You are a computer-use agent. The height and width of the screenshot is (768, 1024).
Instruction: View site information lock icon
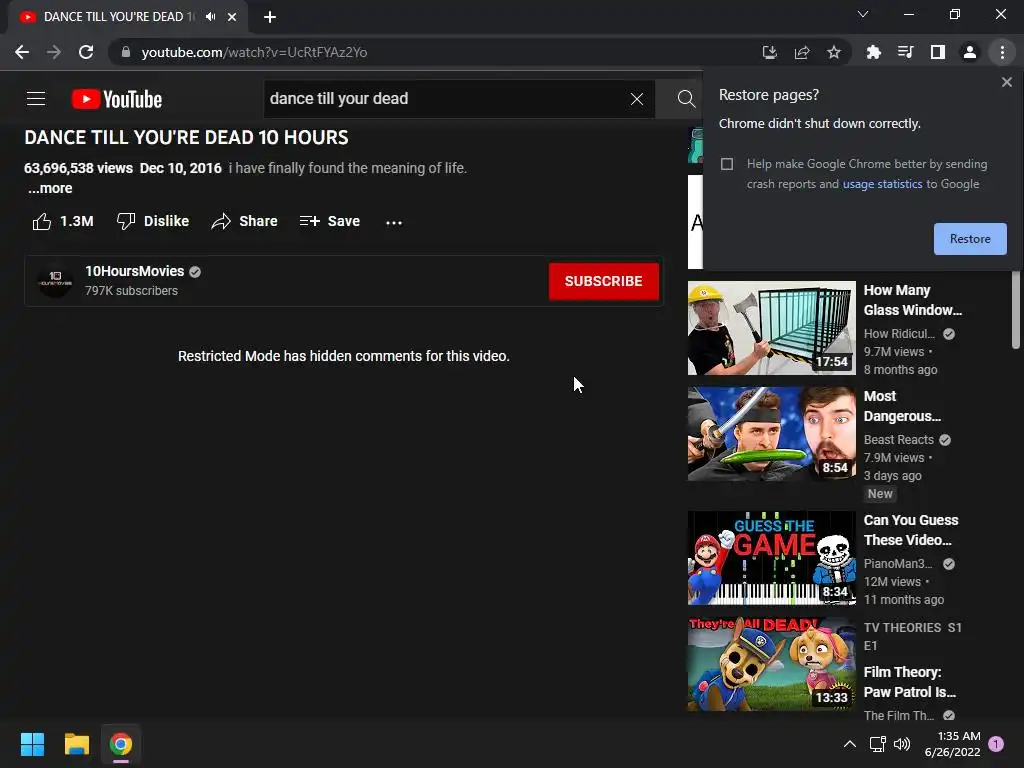[126, 52]
